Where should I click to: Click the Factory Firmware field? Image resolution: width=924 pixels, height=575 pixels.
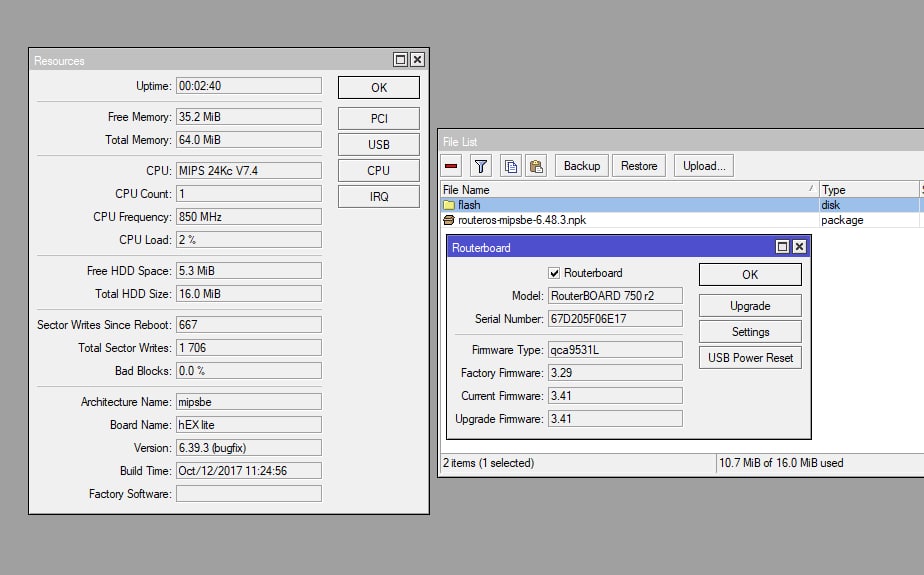tap(615, 373)
